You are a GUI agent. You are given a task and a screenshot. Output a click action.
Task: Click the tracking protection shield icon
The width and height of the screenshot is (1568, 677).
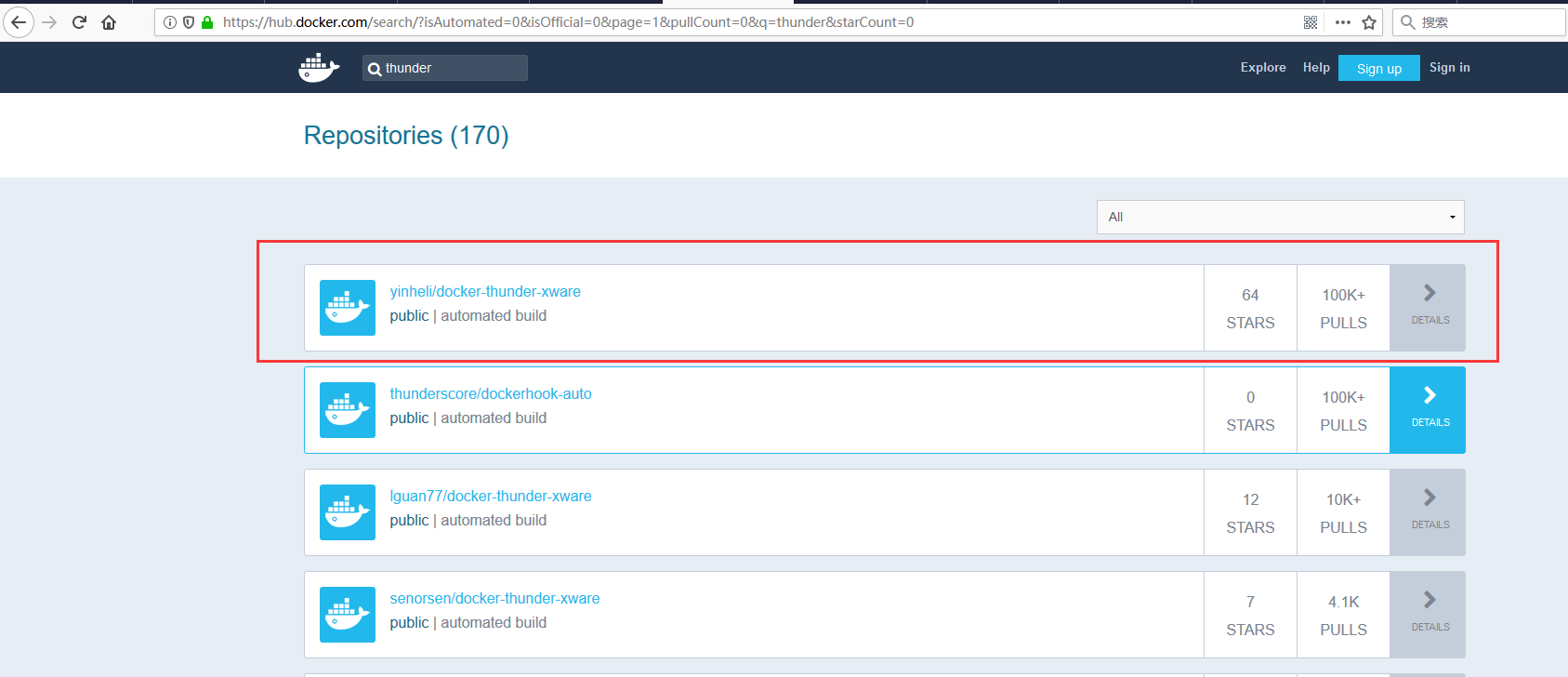pyautogui.click(x=189, y=22)
